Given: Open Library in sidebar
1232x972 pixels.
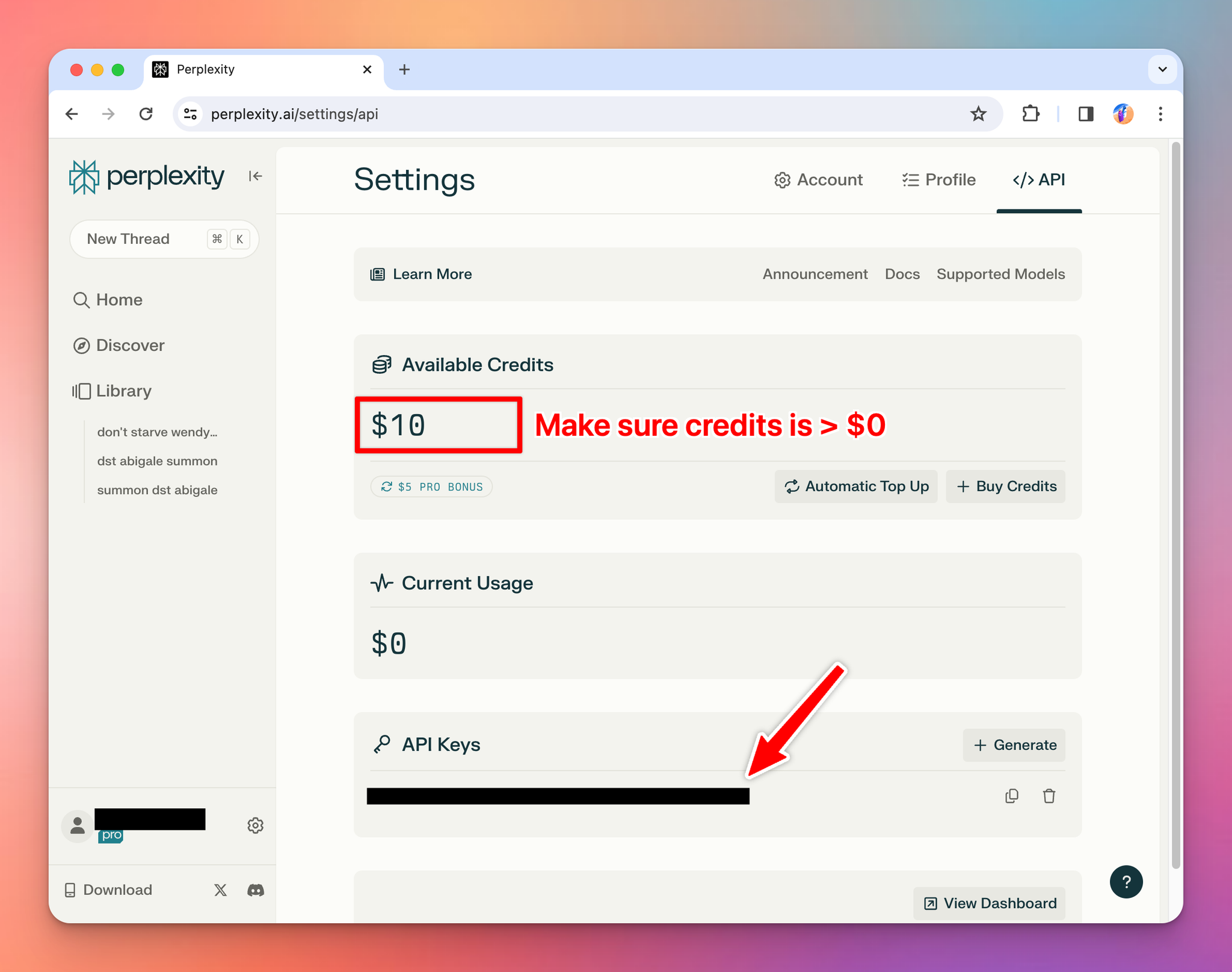Looking at the screenshot, I should point(112,391).
